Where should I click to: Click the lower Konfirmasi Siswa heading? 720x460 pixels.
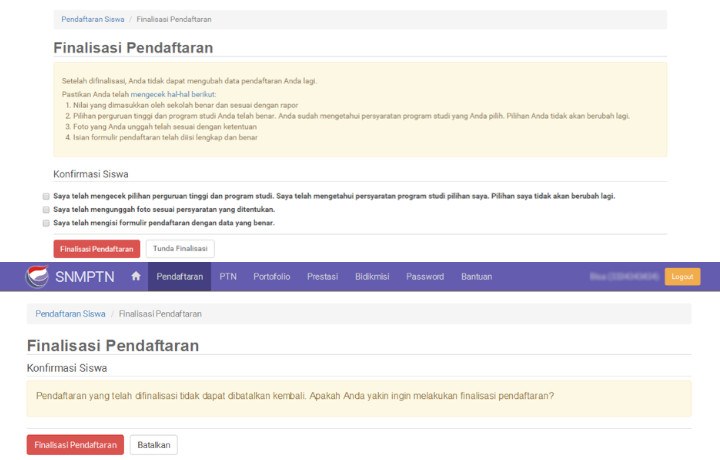click(x=67, y=368)
